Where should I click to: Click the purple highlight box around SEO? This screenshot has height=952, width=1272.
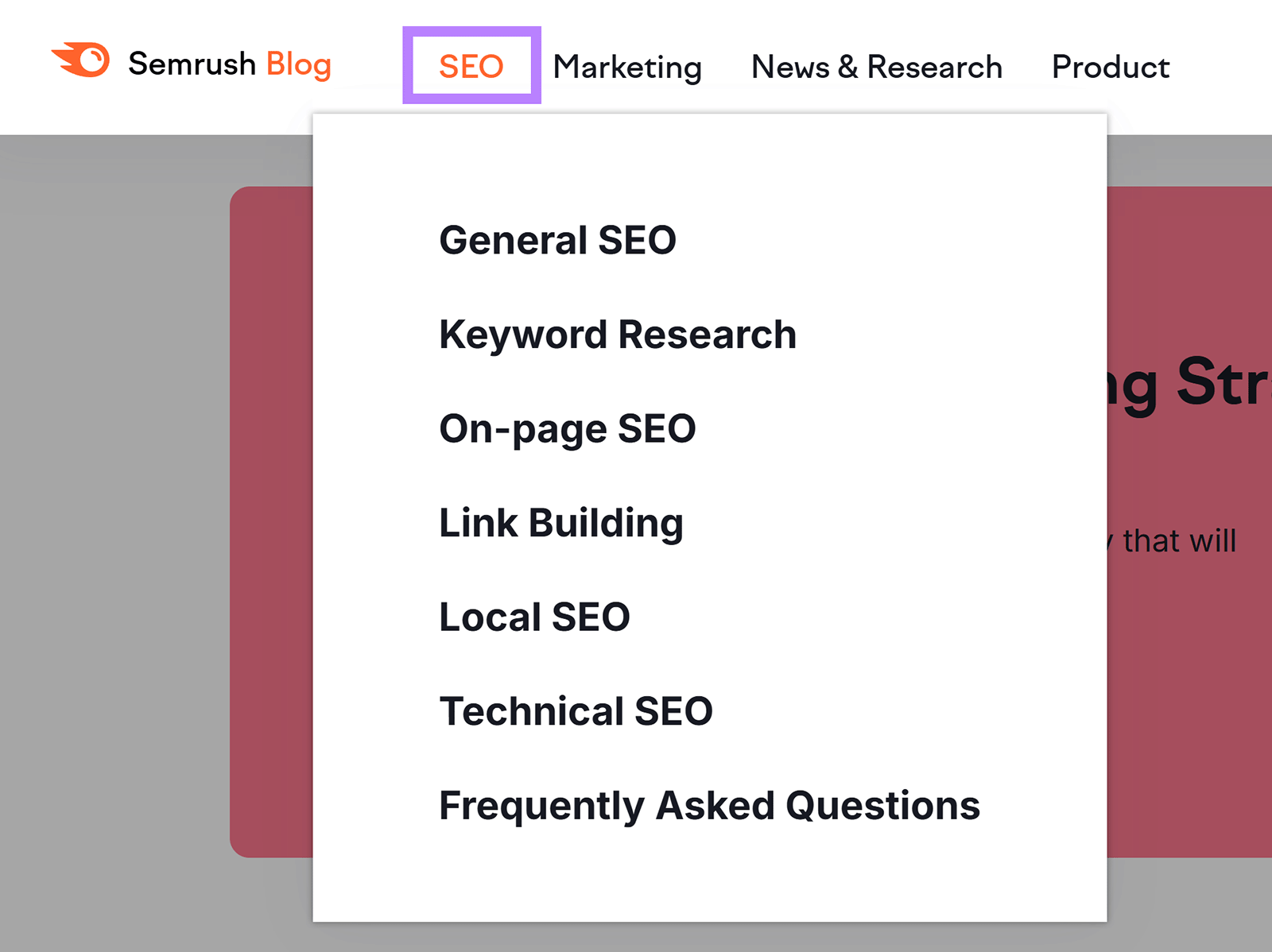pos(471,32)
